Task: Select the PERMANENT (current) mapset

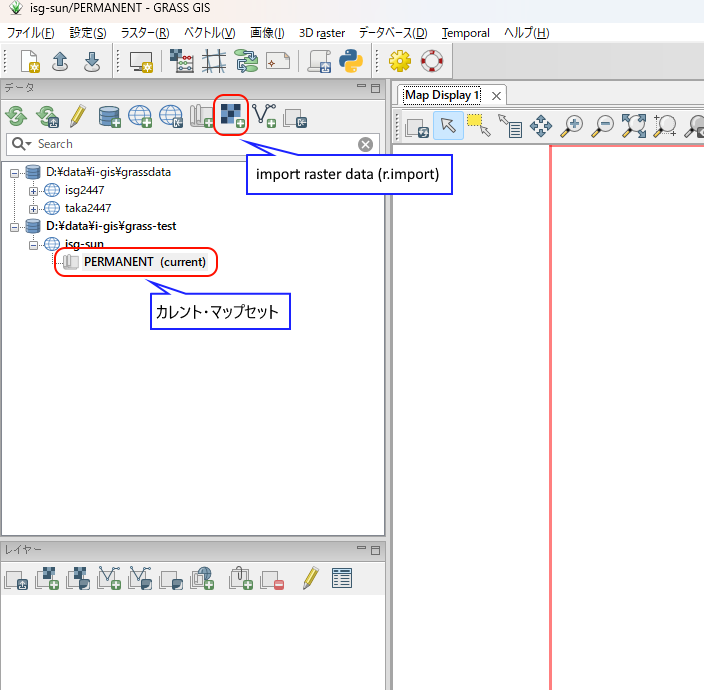Action: [x=145, y=262]
